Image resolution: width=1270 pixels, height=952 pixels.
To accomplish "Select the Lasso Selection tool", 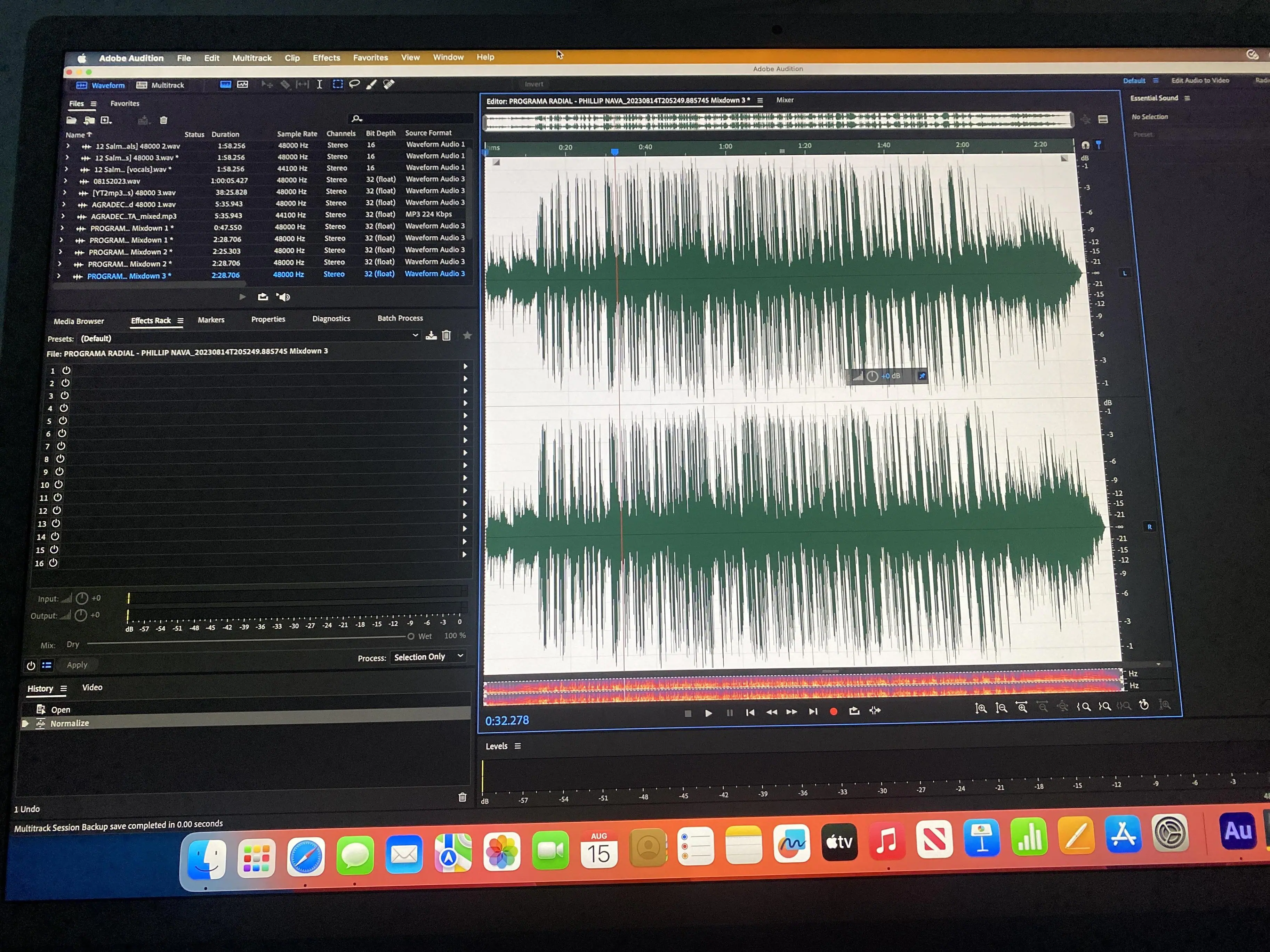I will click(354, 84).
